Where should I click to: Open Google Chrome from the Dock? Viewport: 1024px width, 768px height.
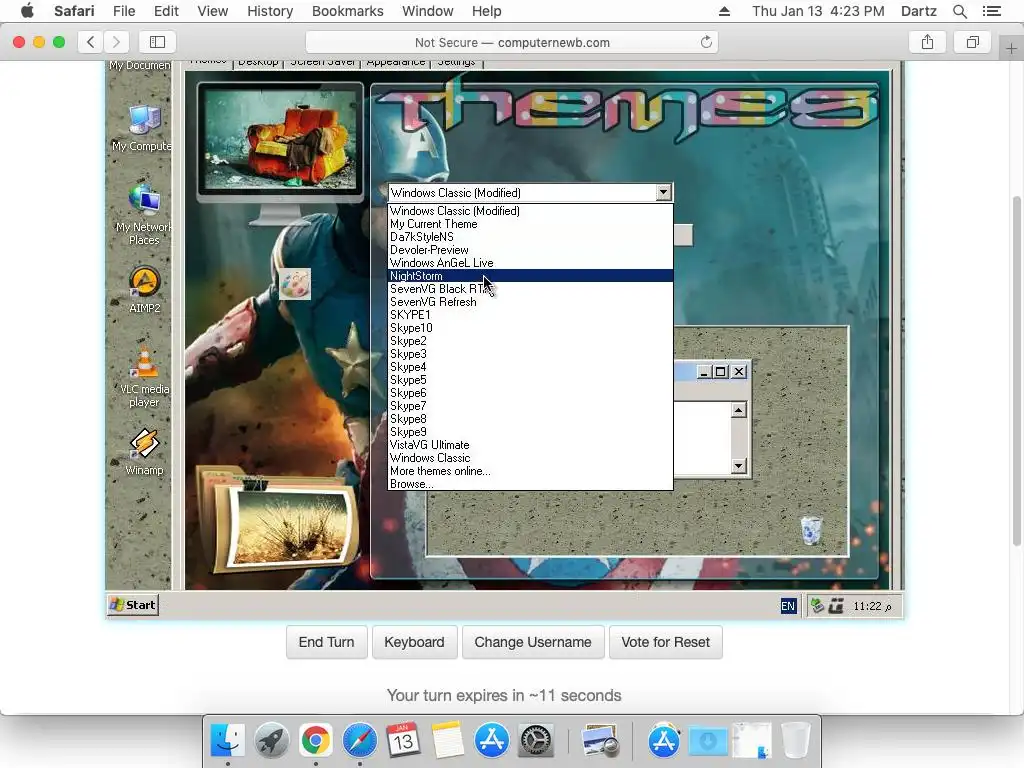coord(315,741)
